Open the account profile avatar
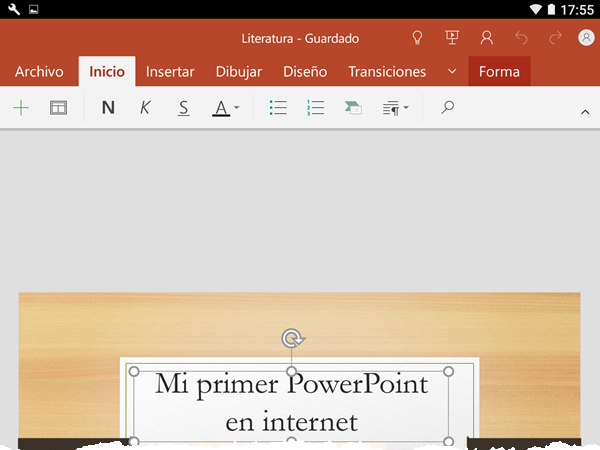This screenshot has height=450, width=600. pyautogui.click(x=586, y=38)
